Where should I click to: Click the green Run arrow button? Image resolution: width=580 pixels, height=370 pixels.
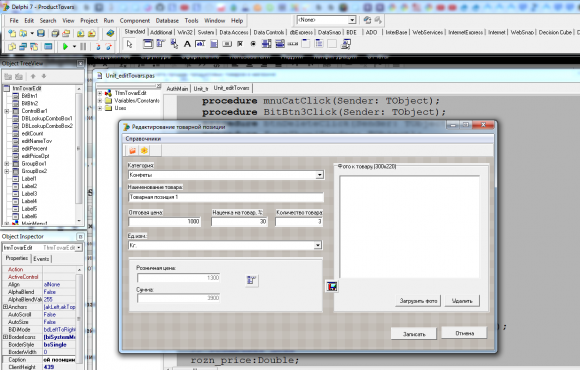[x=65, y=46]
